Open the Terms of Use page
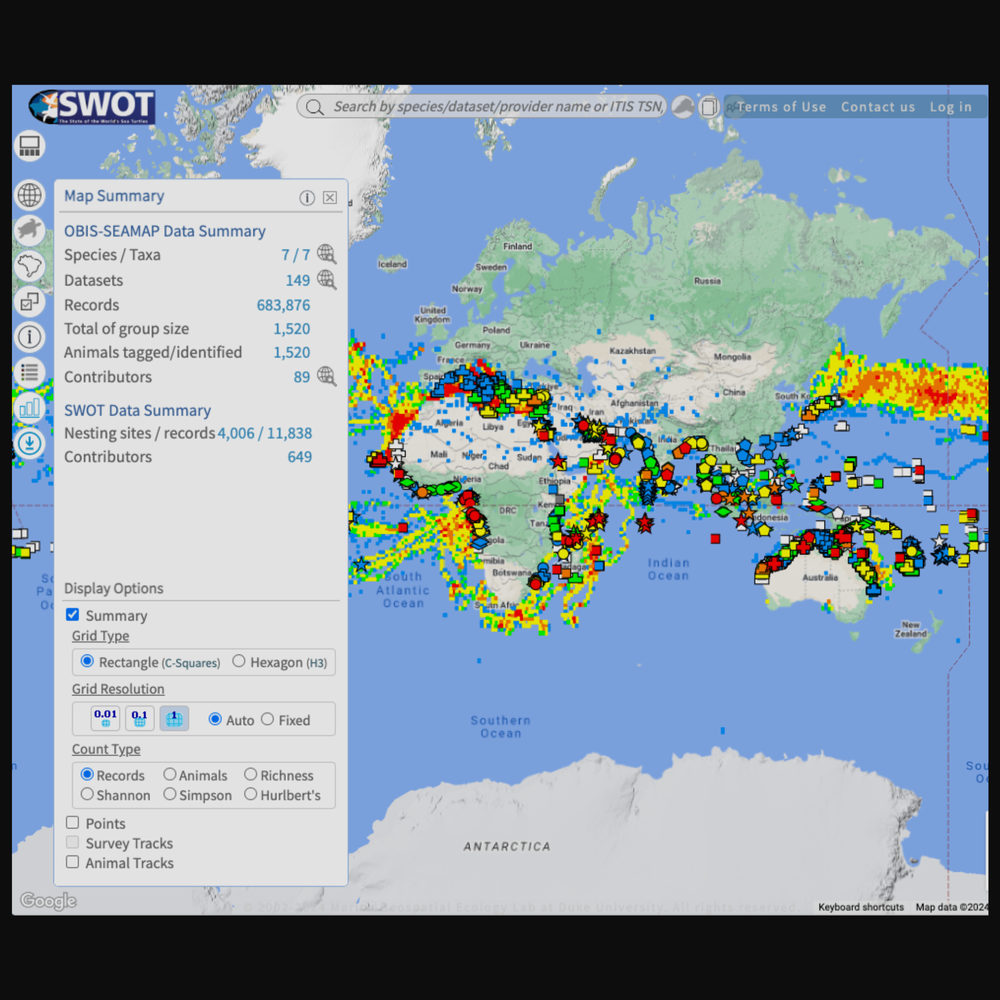1000x1000 pixels. coord(782,106)
